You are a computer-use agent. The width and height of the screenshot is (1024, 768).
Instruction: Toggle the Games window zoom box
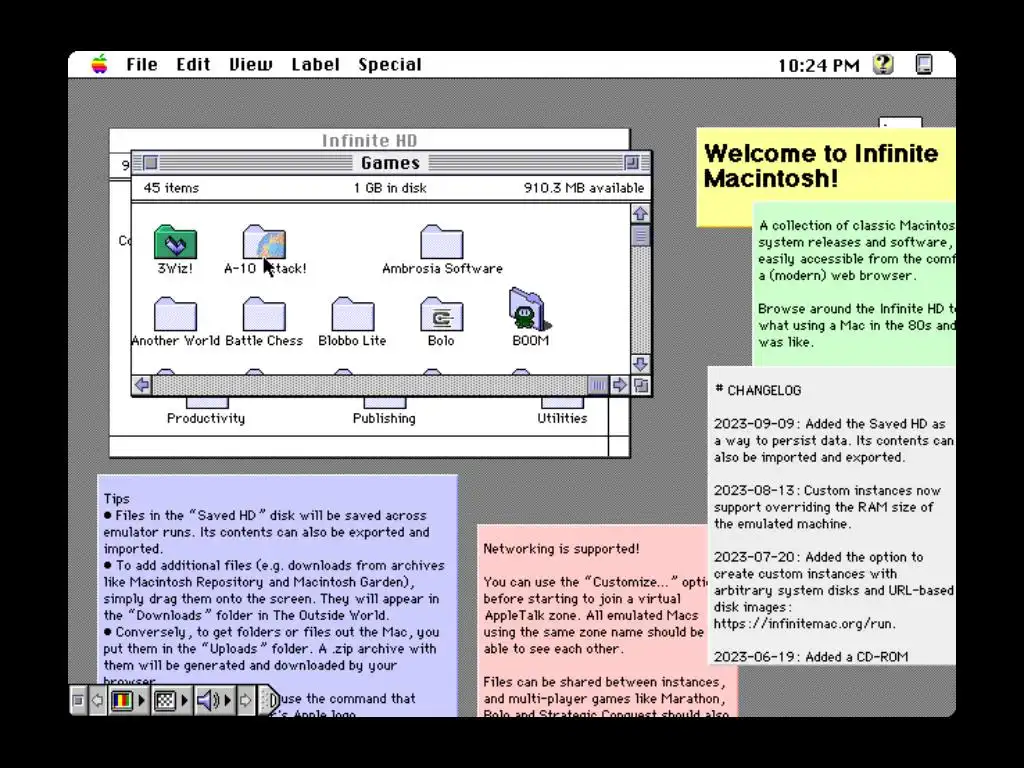(632, 163)
